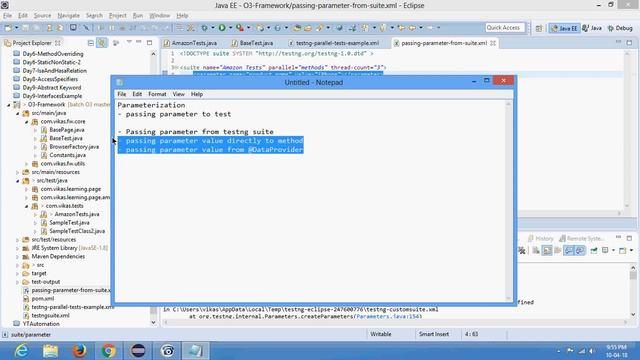This screenshot has width=640, height=360.
Task: Open Eclipse Project menu
Action: [x=118, y=16]
